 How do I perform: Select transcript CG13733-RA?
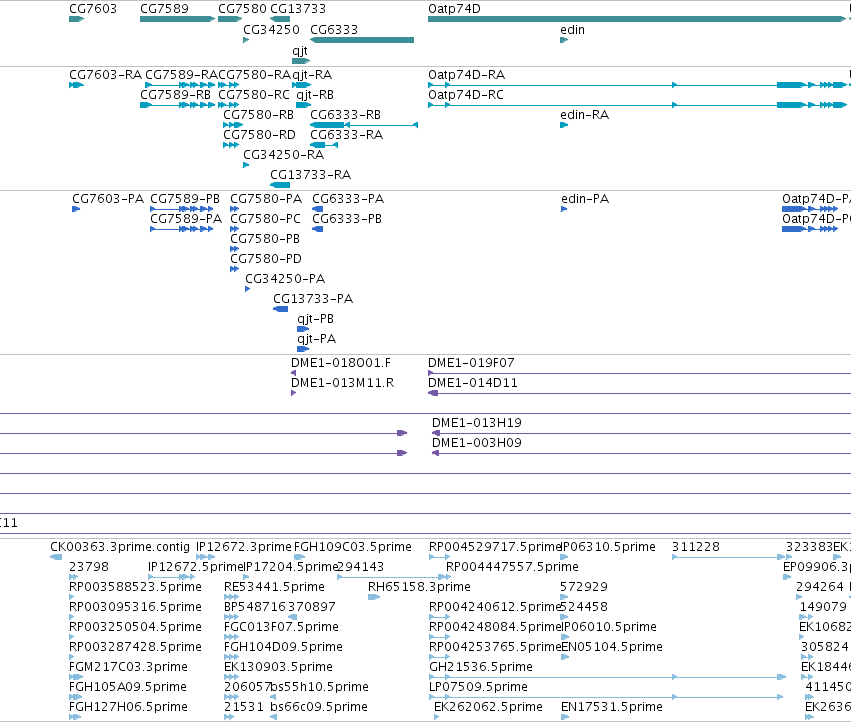[310, 175]
